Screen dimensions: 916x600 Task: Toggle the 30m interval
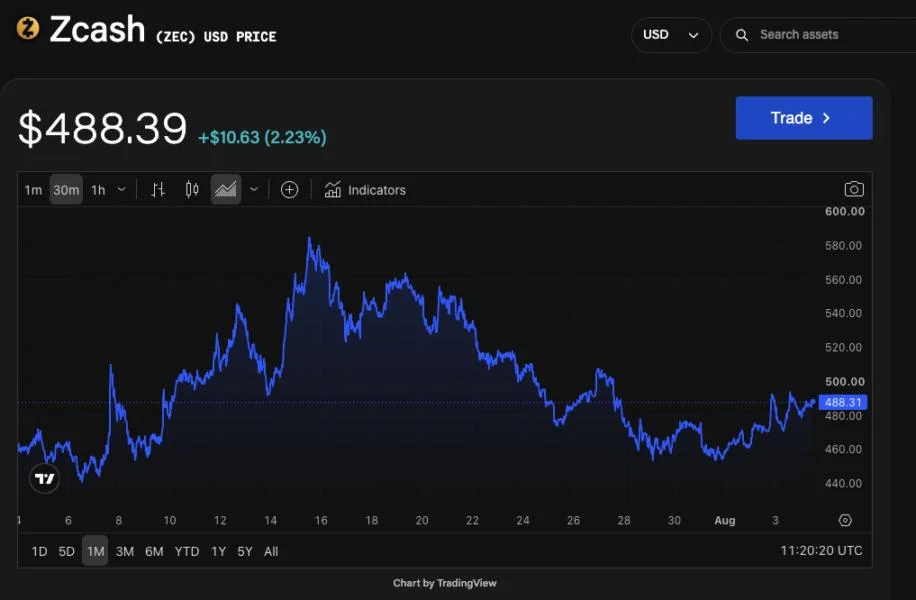pos(66,190)
